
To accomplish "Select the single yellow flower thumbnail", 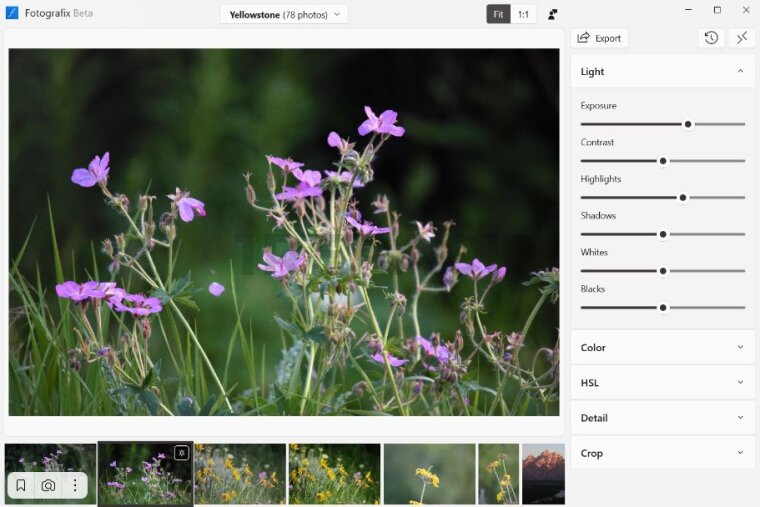I will (x=428, y=474).
